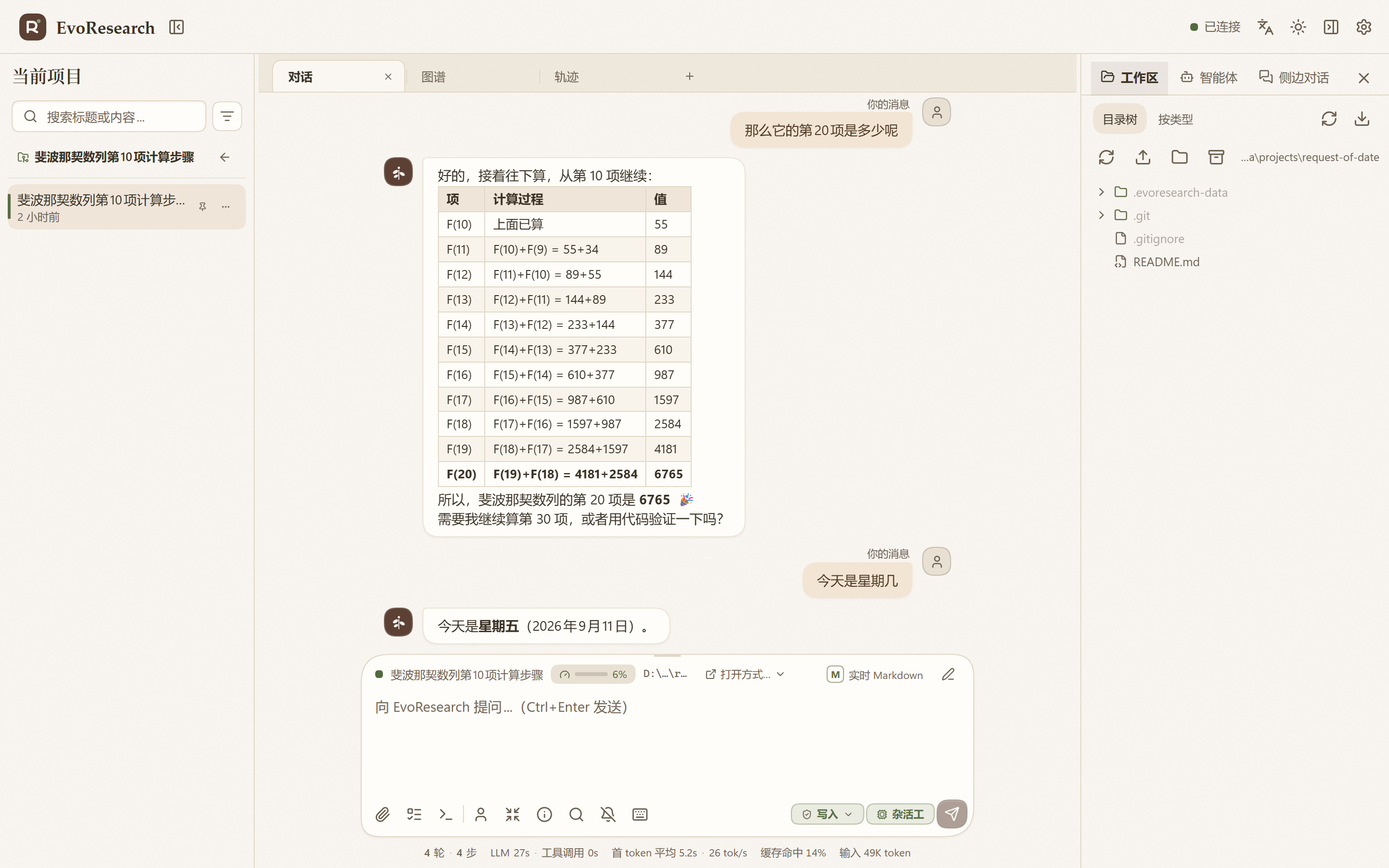
Task: Click the paperclip attach icon
Action: point(382,814)
